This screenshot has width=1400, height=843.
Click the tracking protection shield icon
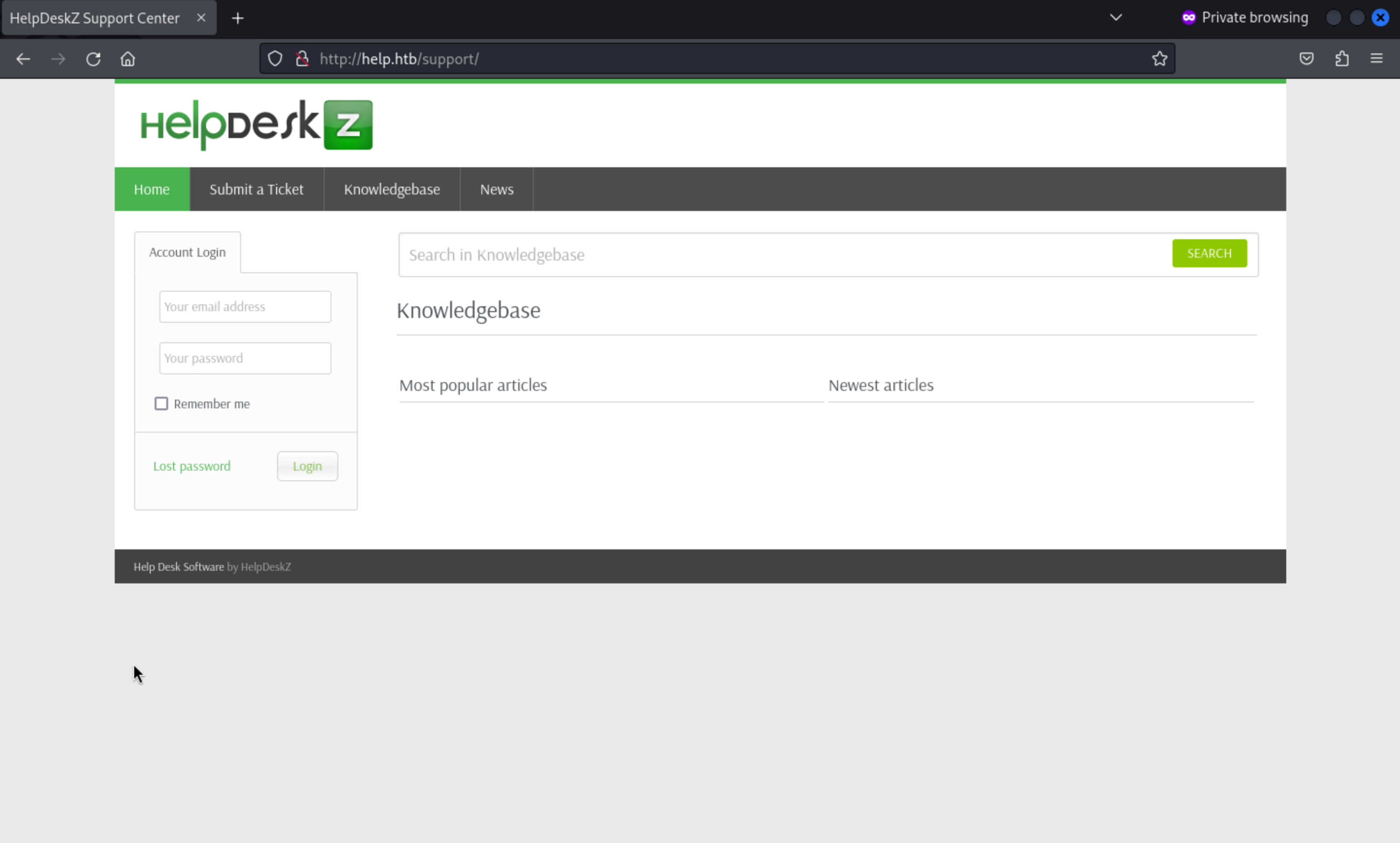click(275, 58)
